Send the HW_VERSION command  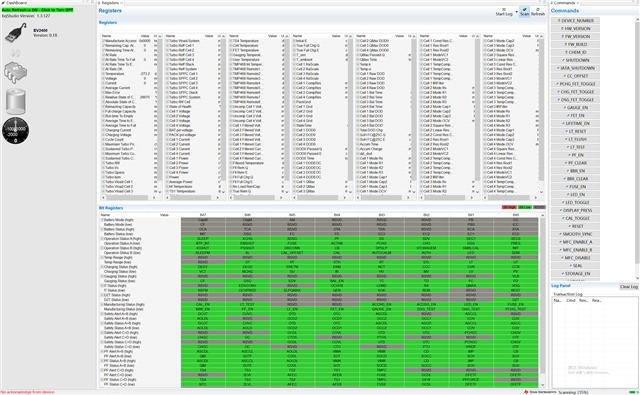(x=575, y=29)
